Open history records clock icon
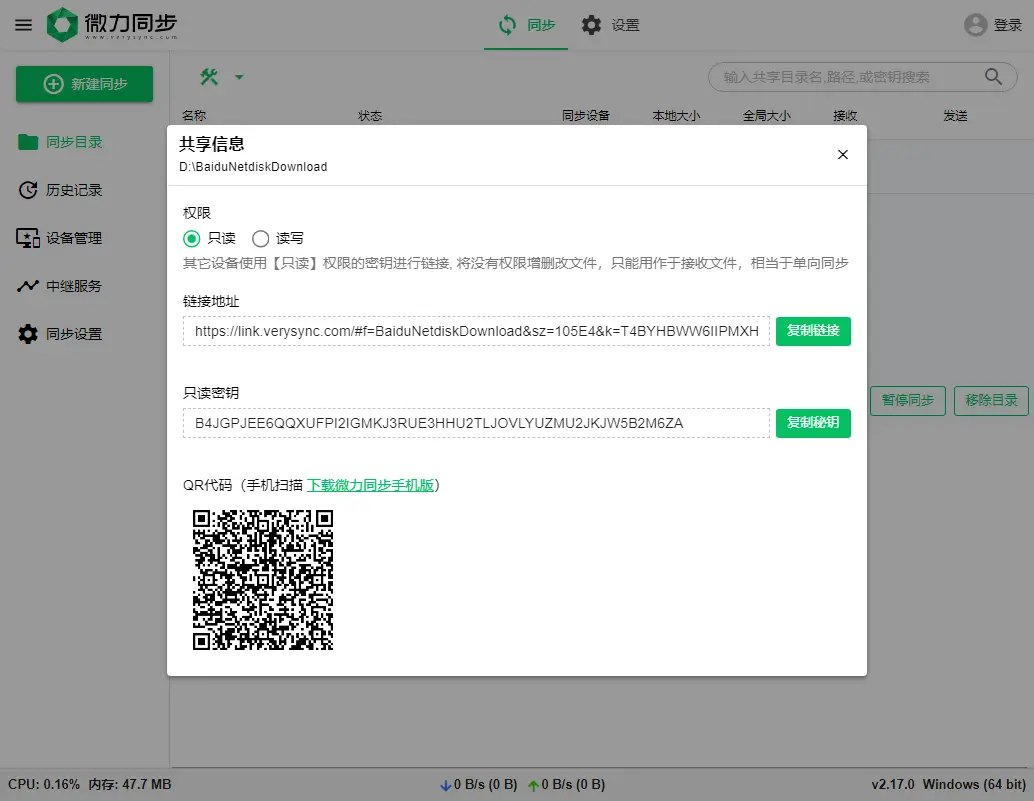This screenshot has width=1034, height=801. click(x=28, y=190)
